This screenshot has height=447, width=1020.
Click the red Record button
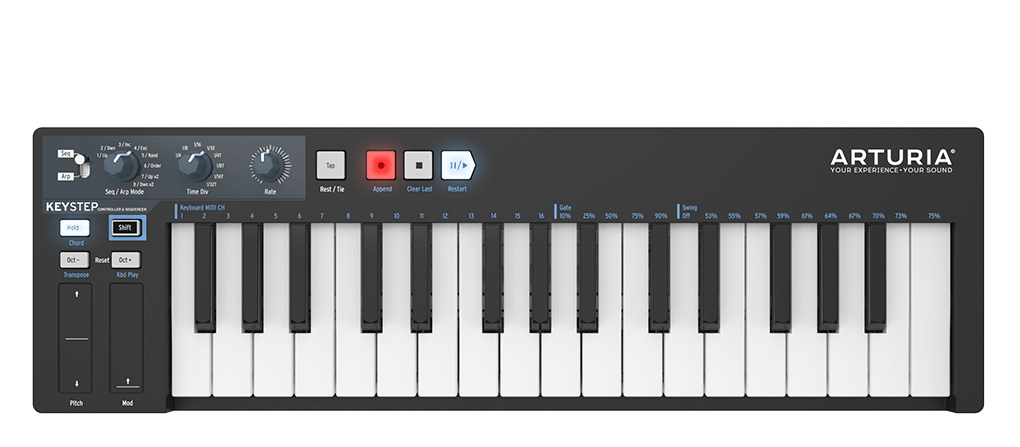tap(381, 165)
